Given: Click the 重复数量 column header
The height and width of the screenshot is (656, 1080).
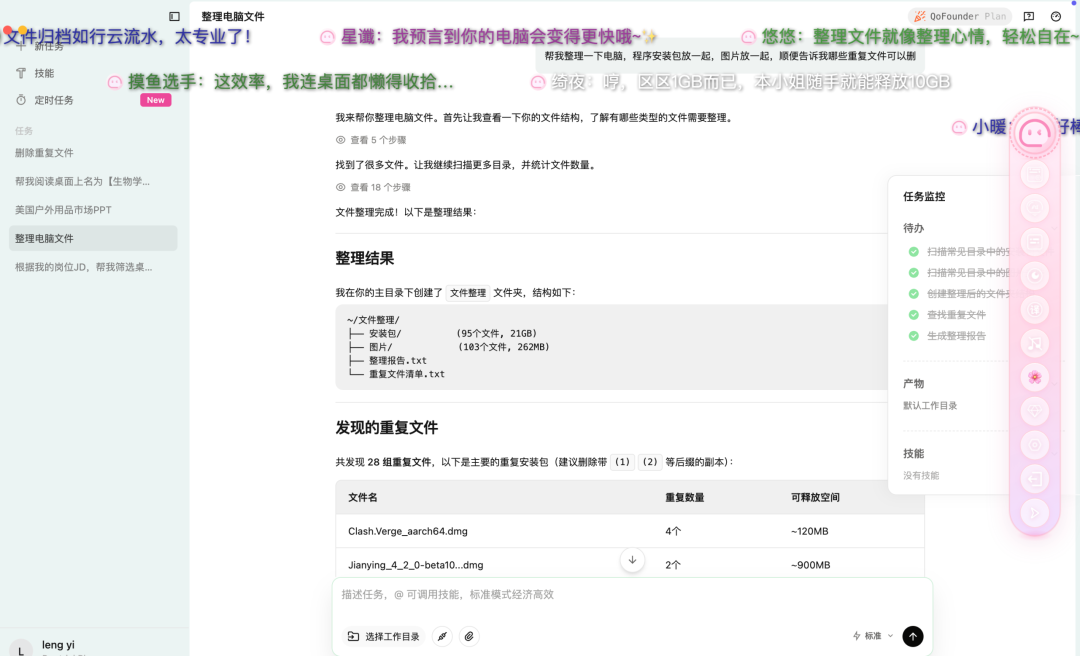Looking at the screenshot, I should 684,498.
